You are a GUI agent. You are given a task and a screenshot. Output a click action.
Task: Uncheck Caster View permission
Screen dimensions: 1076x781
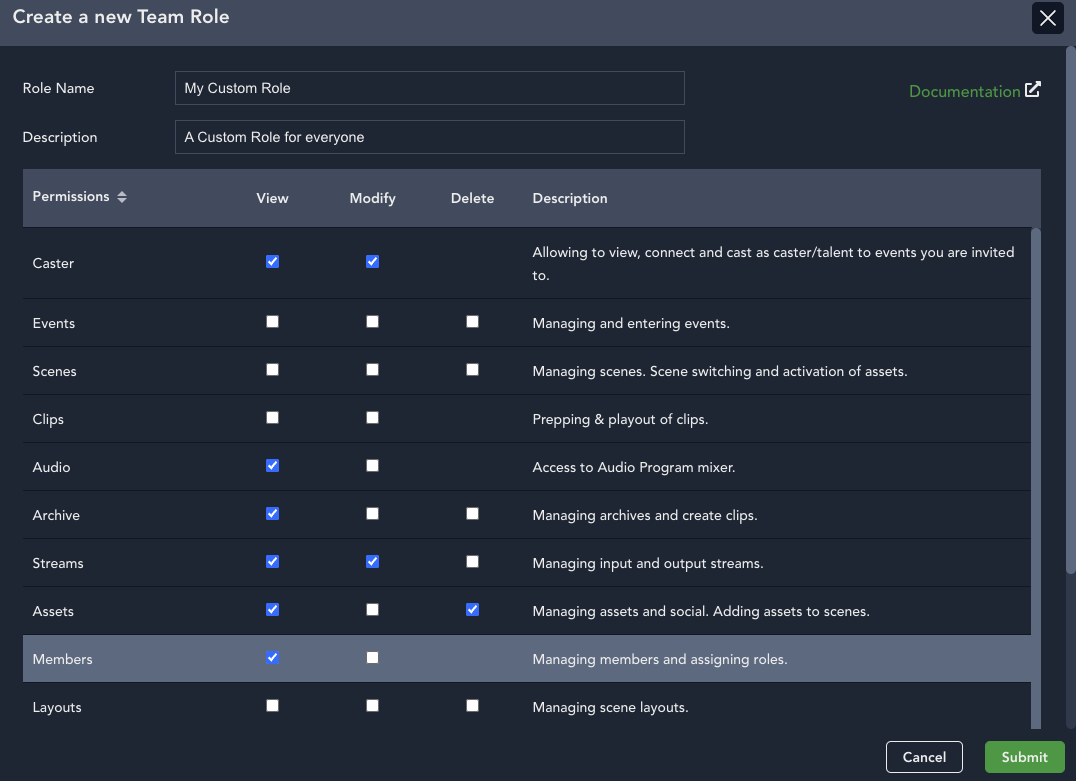[x=272, y=262]
